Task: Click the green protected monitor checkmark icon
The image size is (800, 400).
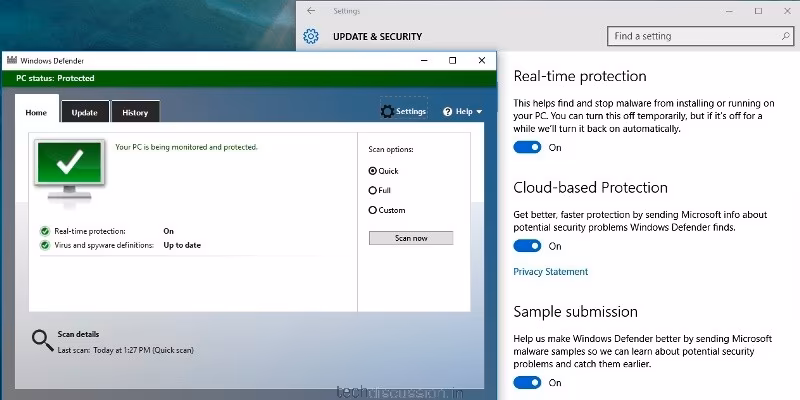Action: [69, 165]
